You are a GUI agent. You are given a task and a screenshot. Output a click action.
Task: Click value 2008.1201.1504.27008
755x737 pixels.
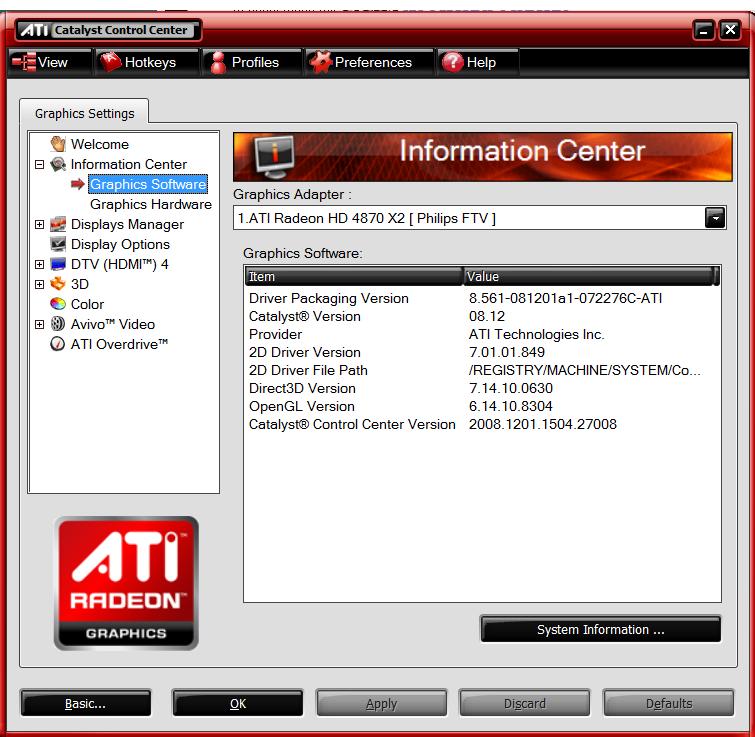(543, 424)
